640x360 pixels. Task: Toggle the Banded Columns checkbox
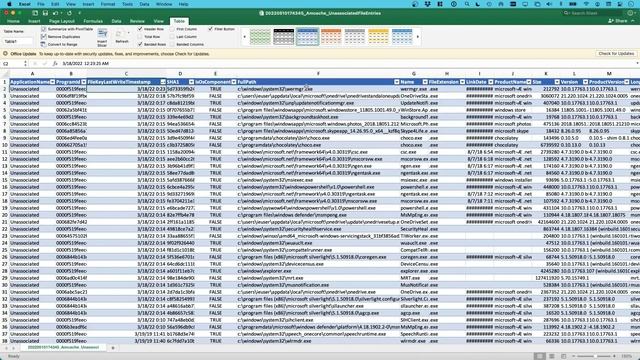pos(172,44)
